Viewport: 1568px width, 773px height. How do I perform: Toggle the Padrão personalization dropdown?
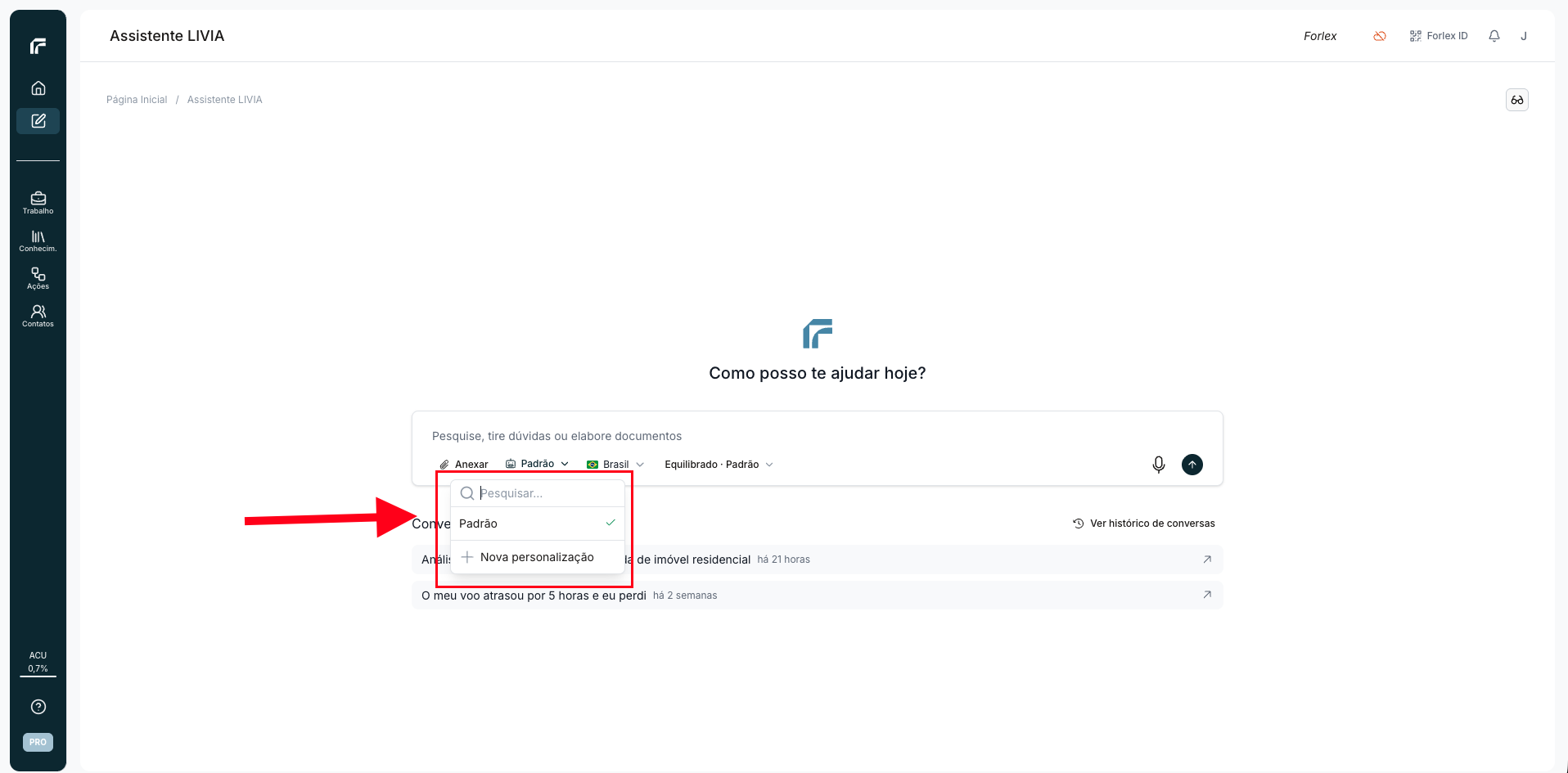[x=537, y=464]
